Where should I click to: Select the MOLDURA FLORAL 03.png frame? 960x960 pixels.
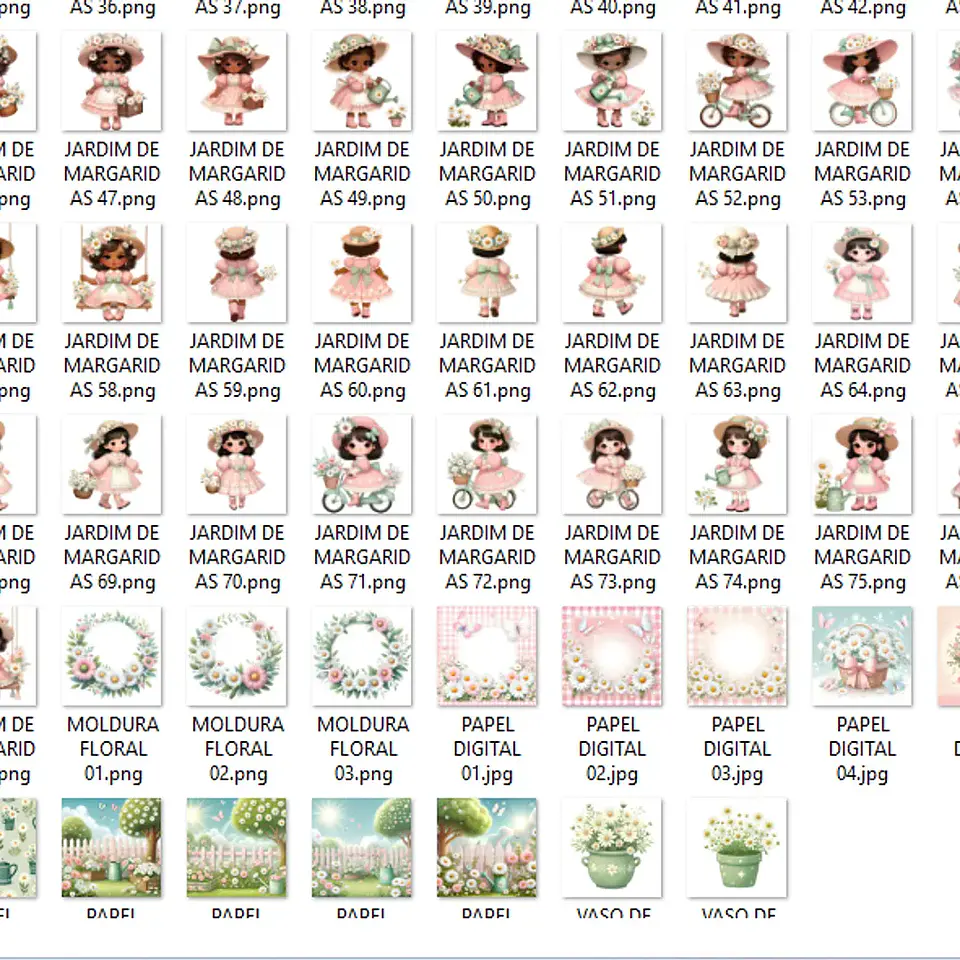(x=362, y=656)
